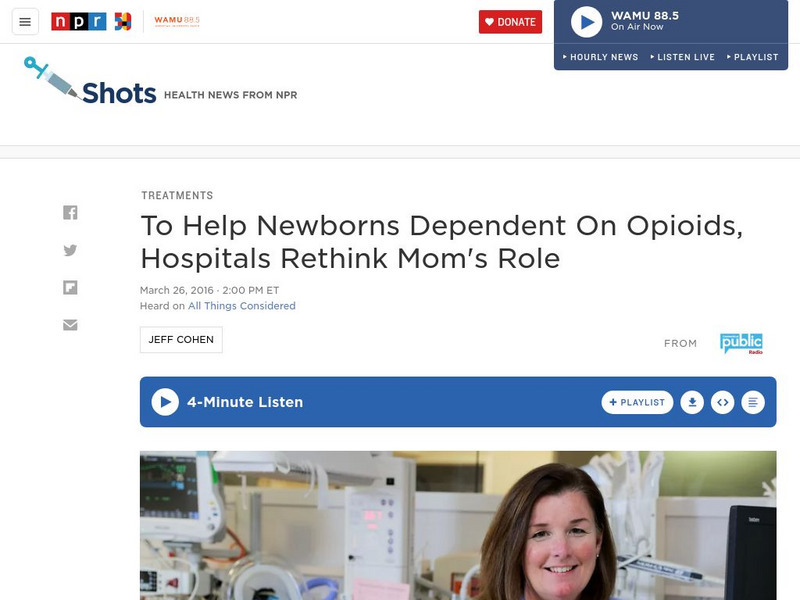Share article via Flipboard icon
Viewport: 800px width, 600px height.
[x=70, y=288]
